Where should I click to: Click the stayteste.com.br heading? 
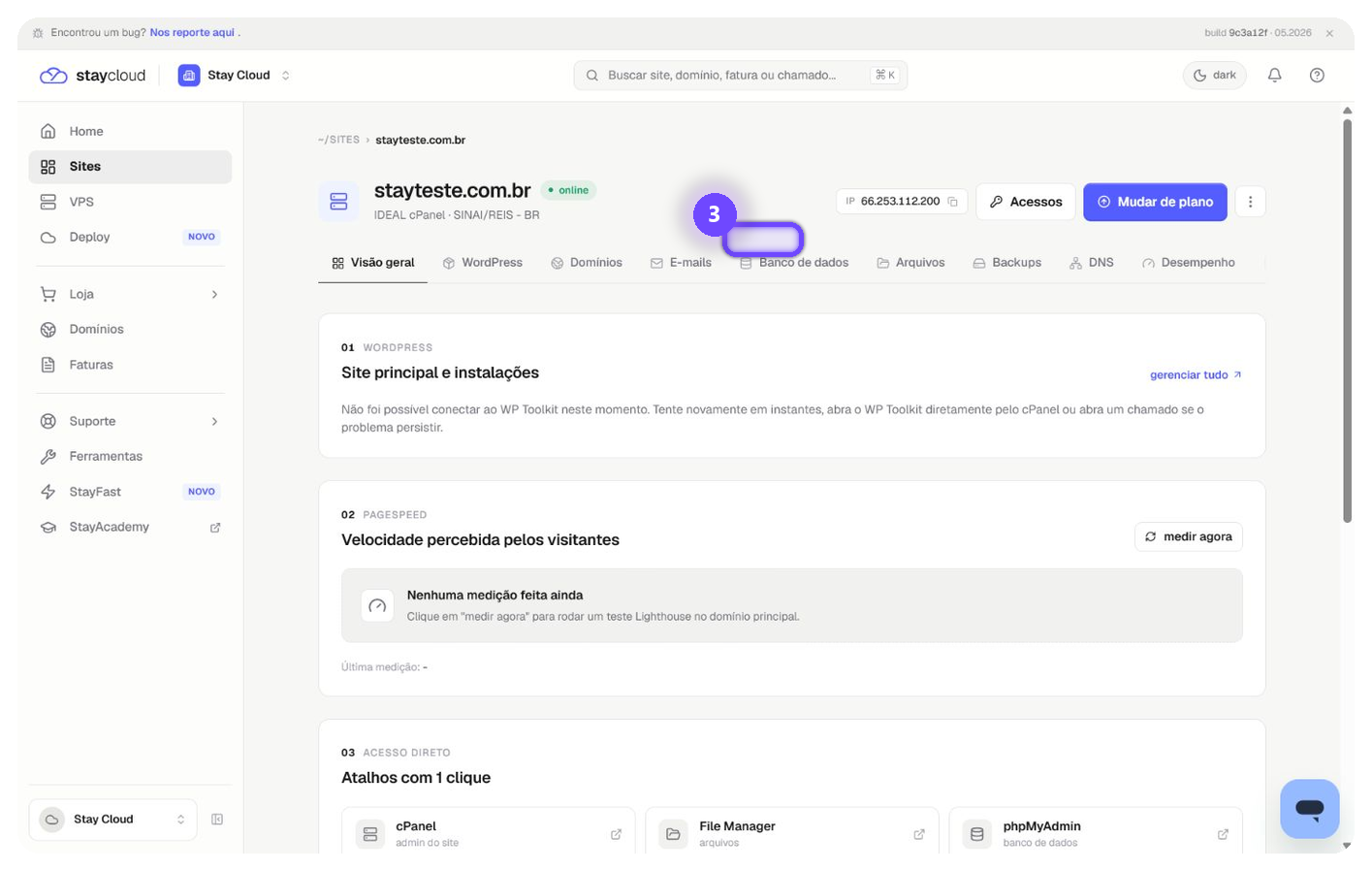point(452,190)
